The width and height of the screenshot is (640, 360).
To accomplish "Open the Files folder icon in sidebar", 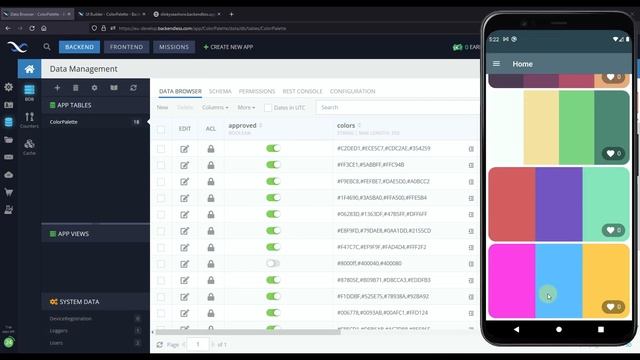I will [x=9, y=140].
